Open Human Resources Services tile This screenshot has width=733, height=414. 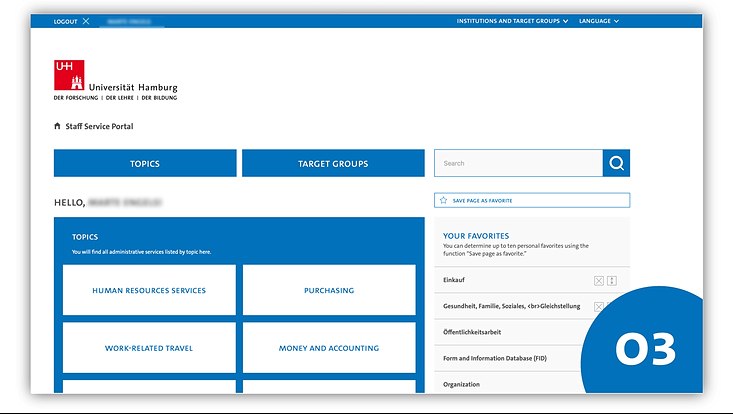point(149,290)
